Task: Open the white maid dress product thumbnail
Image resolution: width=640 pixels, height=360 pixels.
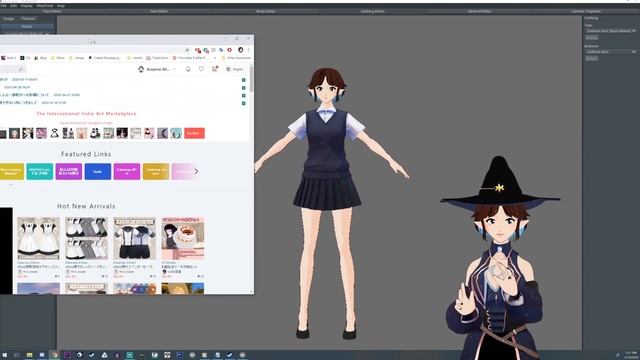Action: point(38,238)
